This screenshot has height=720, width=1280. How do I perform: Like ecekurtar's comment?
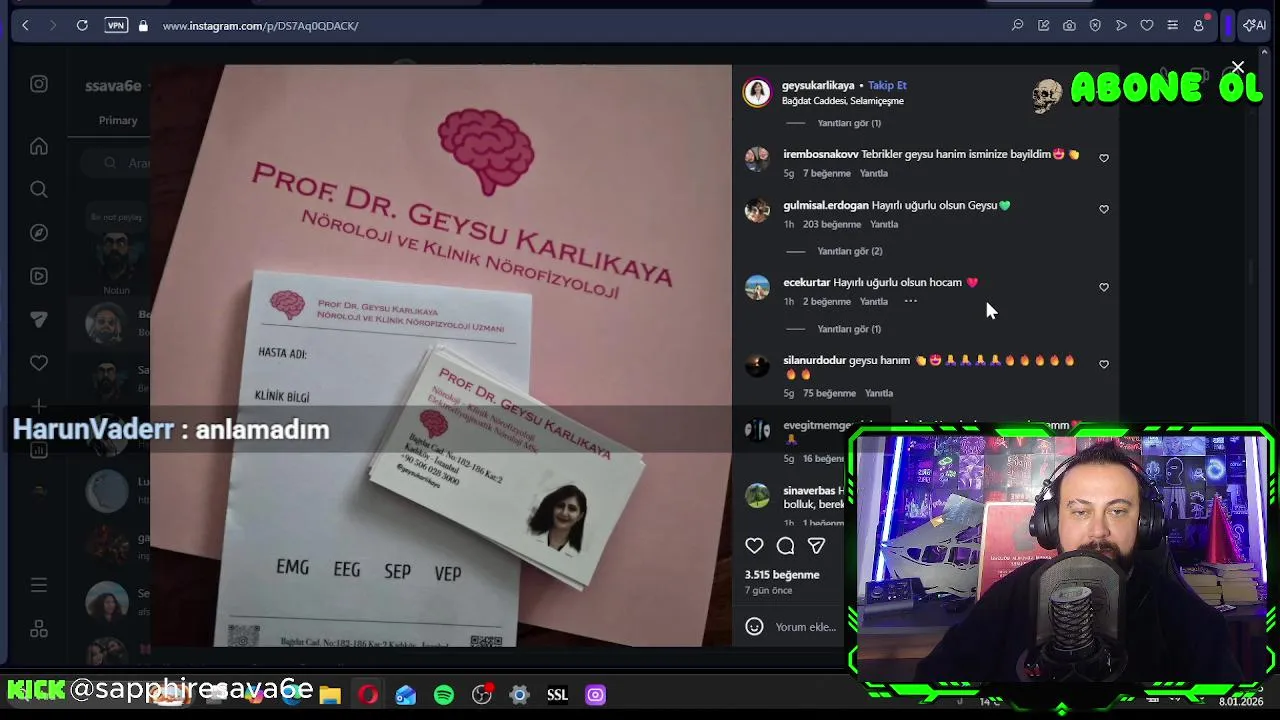click(1104, 287)
